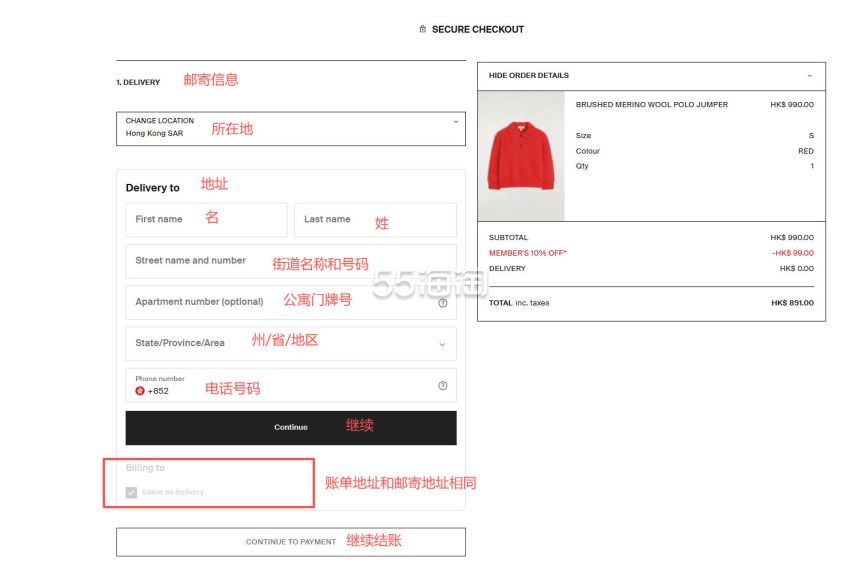This screenshot has height=569, width=860.
Task: Click into the Last name field
Action: [x=375, y=220]
